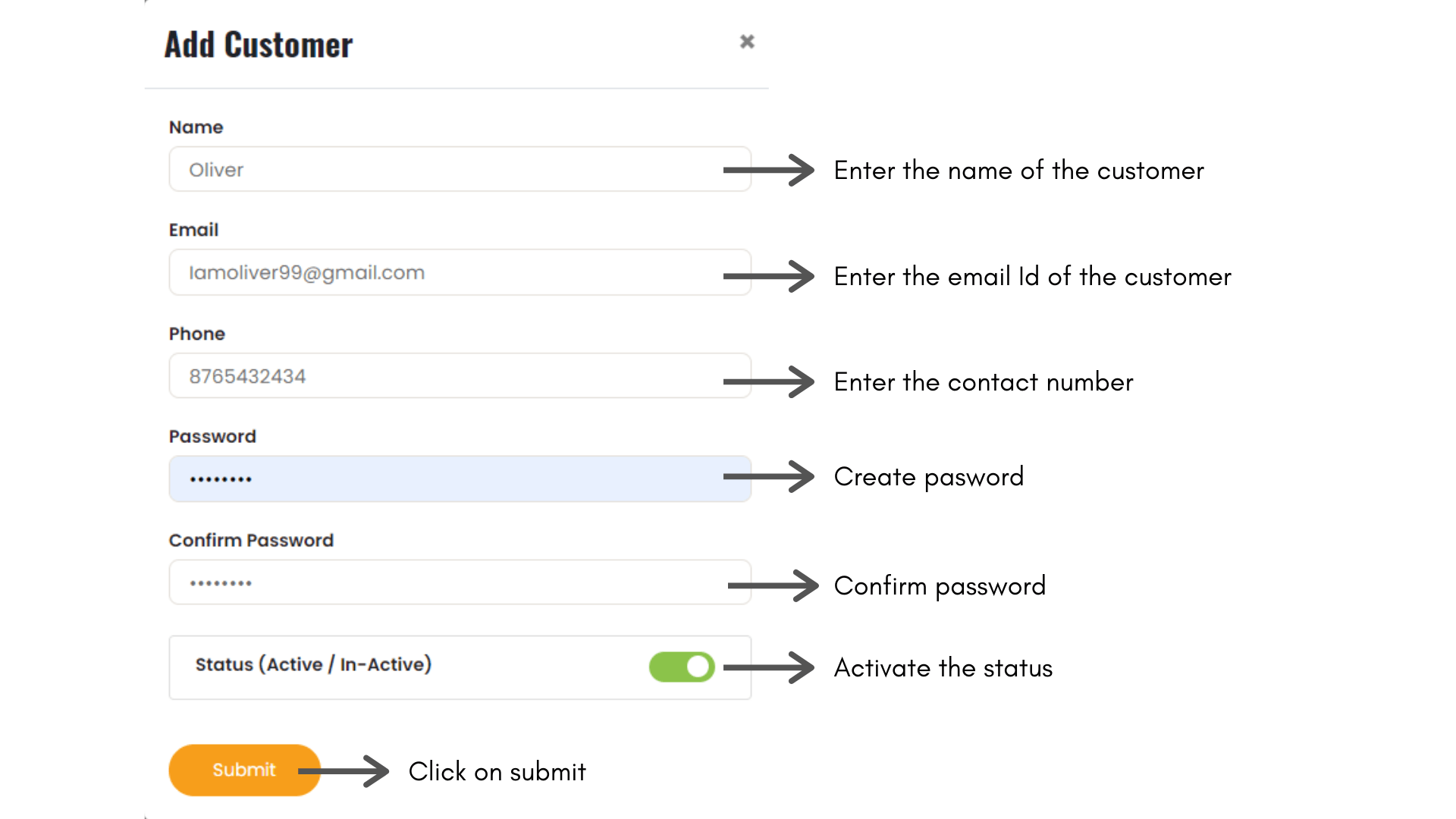Click the "Activate the status" annotation text
The image size is (1456, 819).
coord(943,668)
